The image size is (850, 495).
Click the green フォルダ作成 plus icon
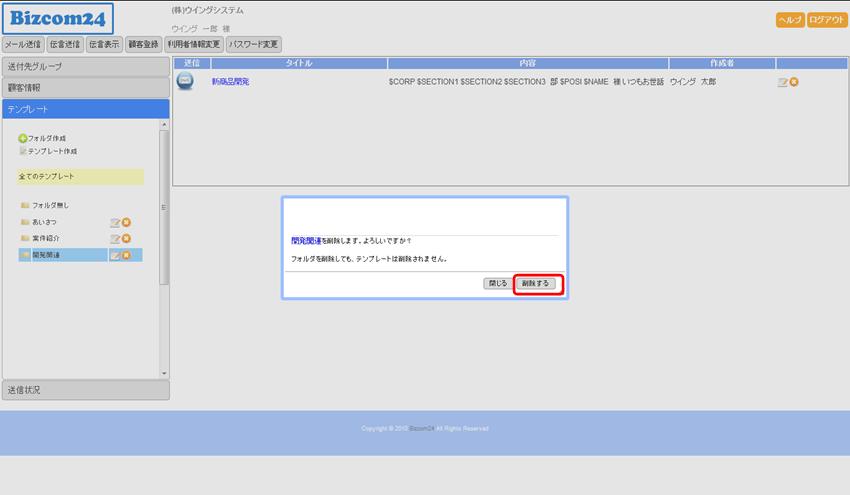click(23, 138)
